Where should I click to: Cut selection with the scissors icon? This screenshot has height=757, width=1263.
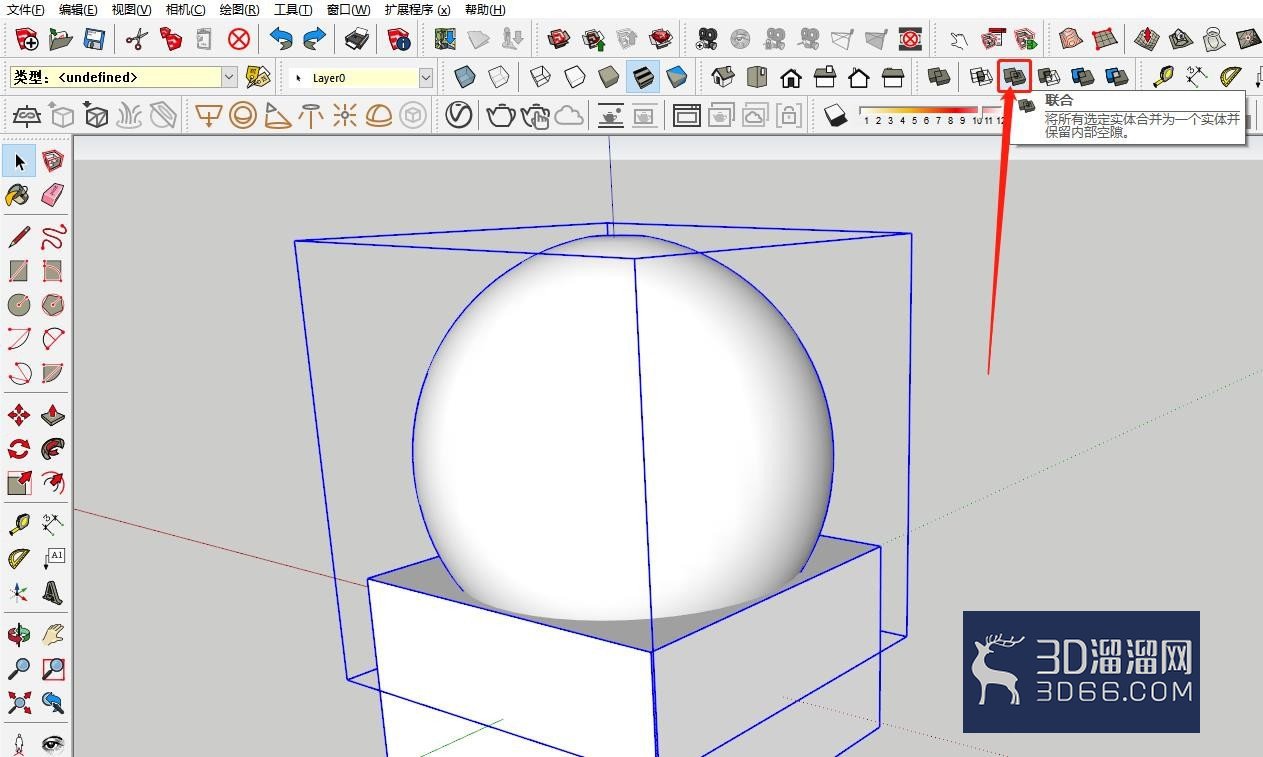137,39
